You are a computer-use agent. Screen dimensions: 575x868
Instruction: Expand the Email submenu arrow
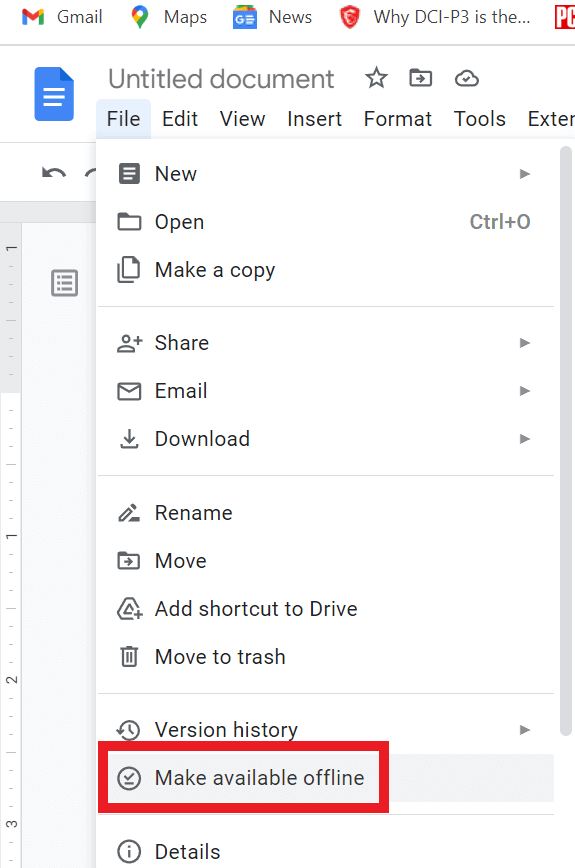[x=525, y=391]
